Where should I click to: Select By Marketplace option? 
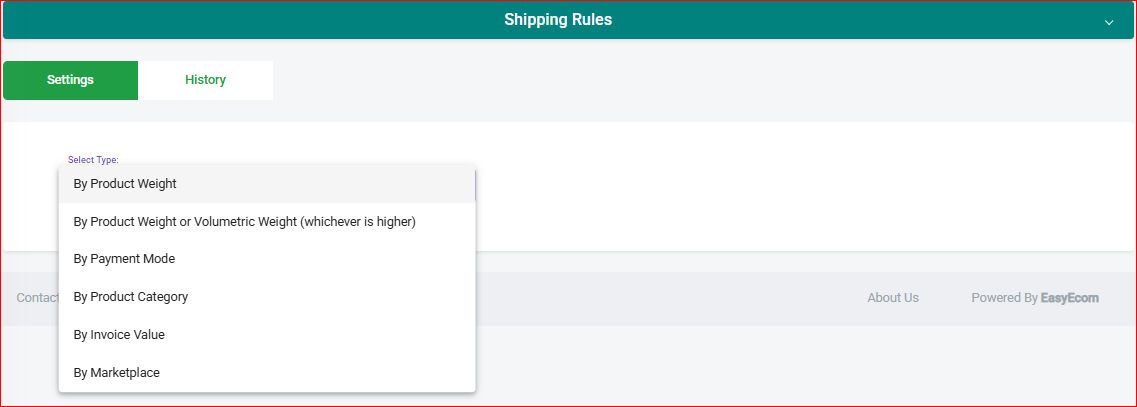pyautogui.click(x=267, y=372)
